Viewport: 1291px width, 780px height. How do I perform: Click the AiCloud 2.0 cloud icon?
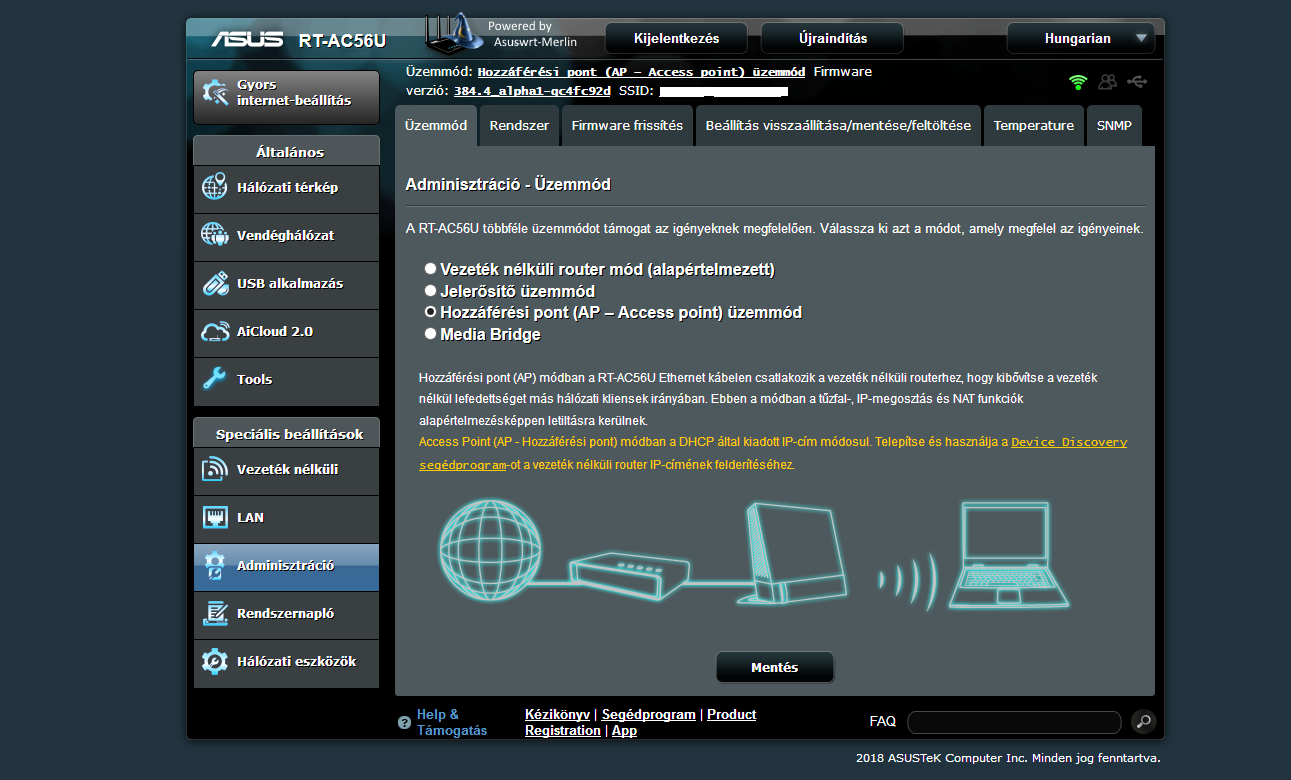click(215, 331)
